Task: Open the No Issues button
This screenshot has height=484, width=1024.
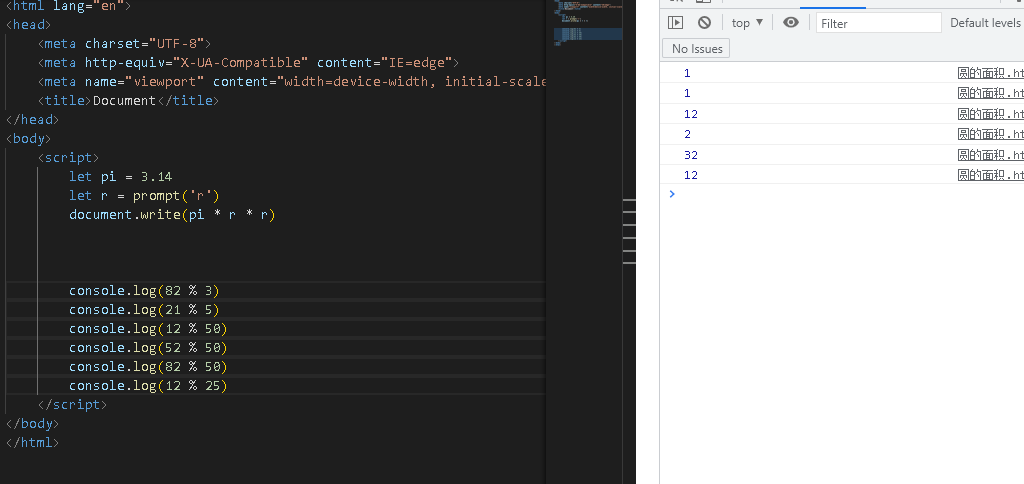Action: [x=696, y=48]
